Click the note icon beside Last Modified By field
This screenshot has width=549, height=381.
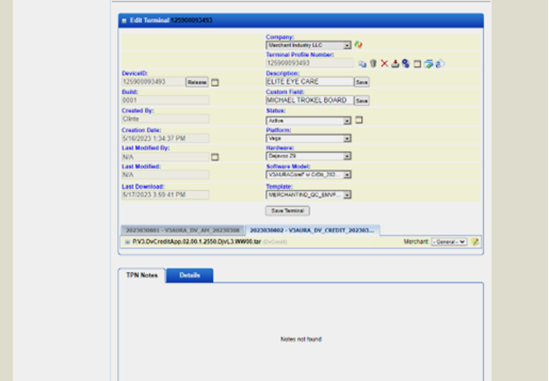[215, 157]
